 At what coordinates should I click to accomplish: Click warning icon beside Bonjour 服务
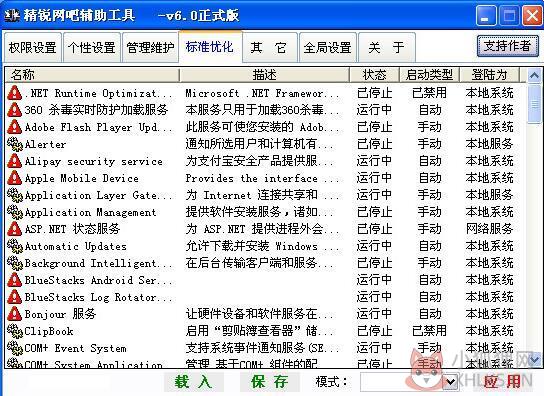pos(15,314)
